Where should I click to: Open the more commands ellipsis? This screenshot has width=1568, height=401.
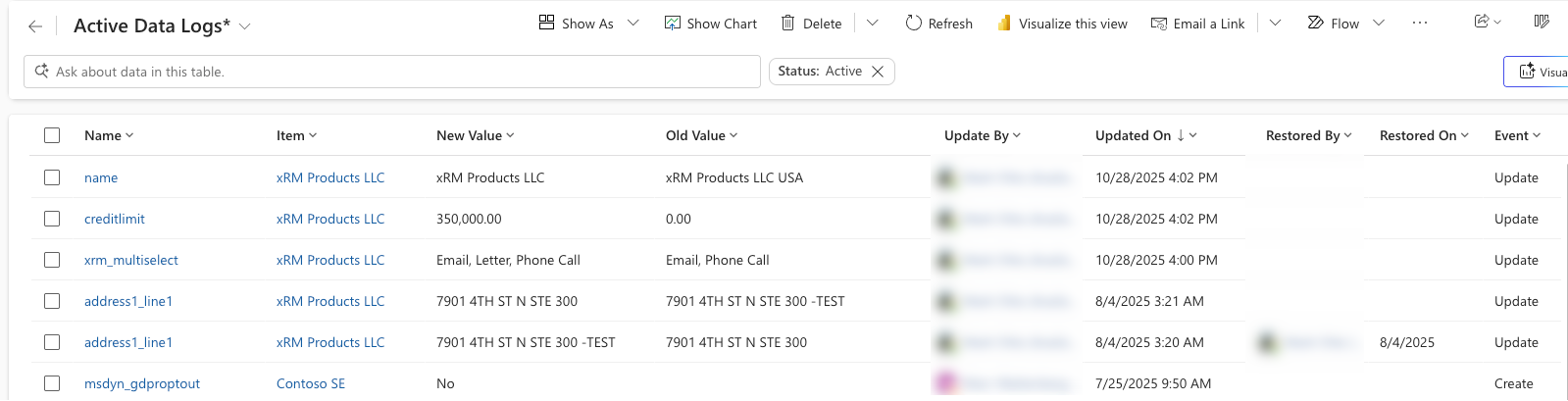1419,24
